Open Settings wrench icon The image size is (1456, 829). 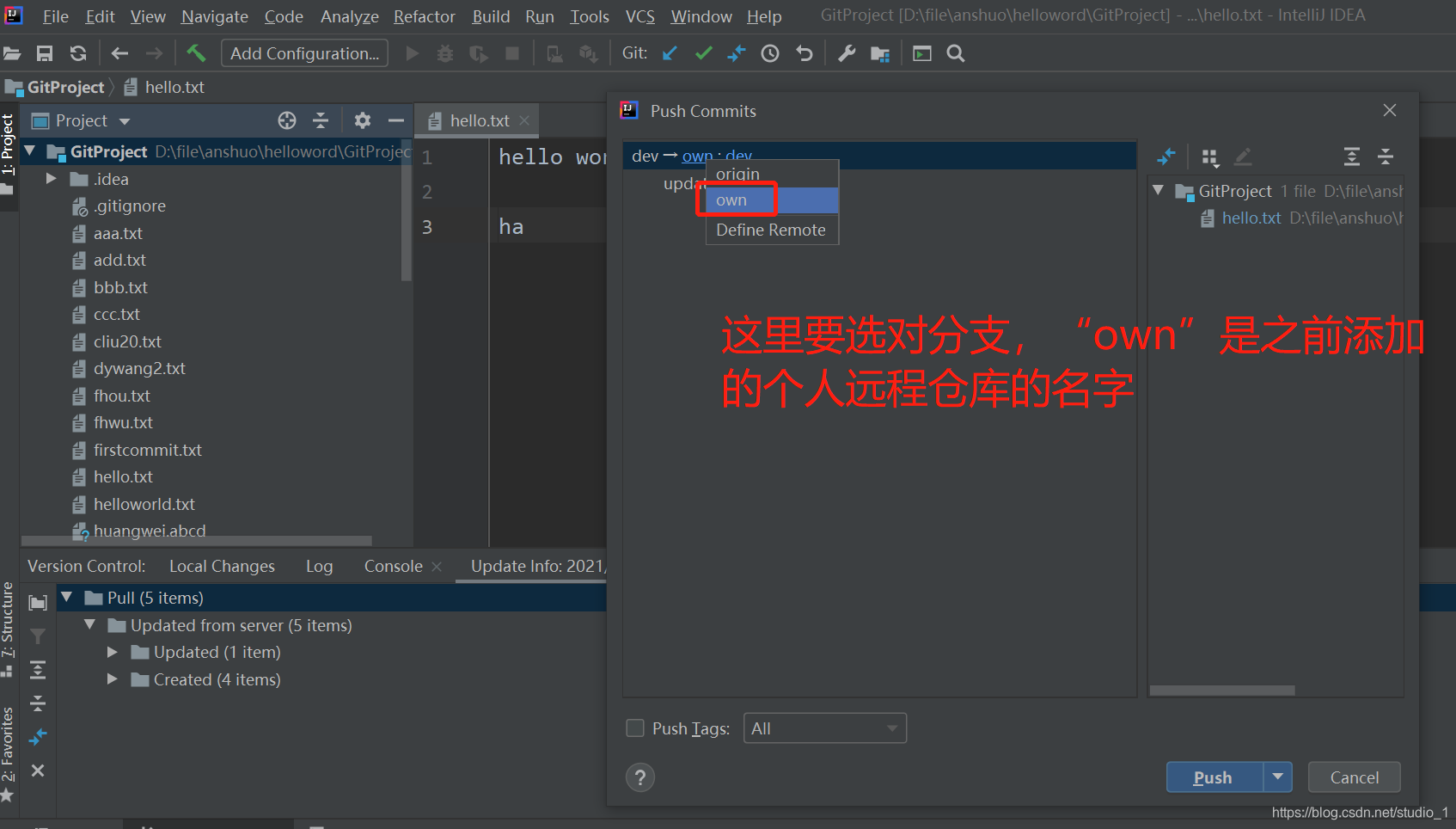coord(847,53)
